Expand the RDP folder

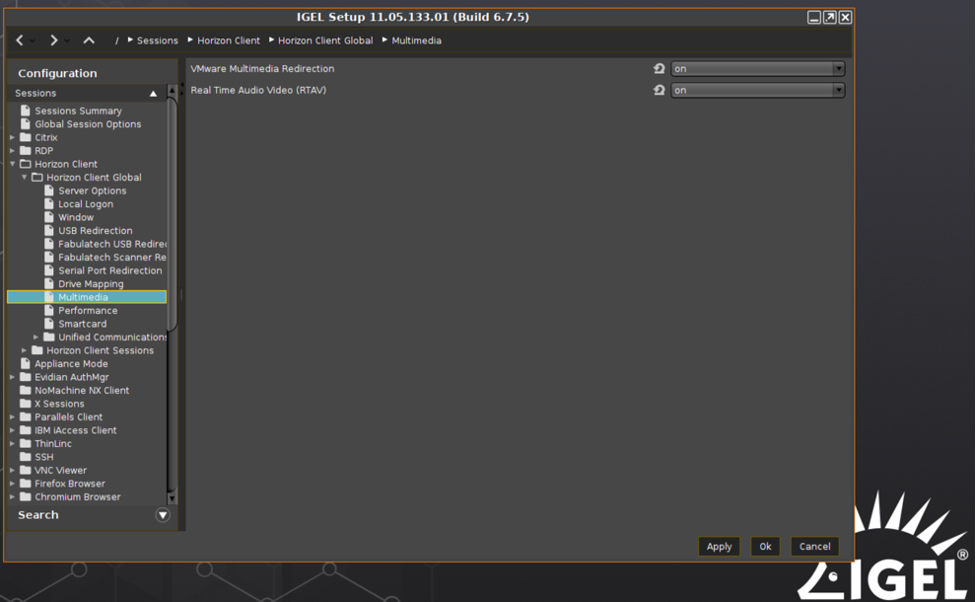(x=12, y=151)
